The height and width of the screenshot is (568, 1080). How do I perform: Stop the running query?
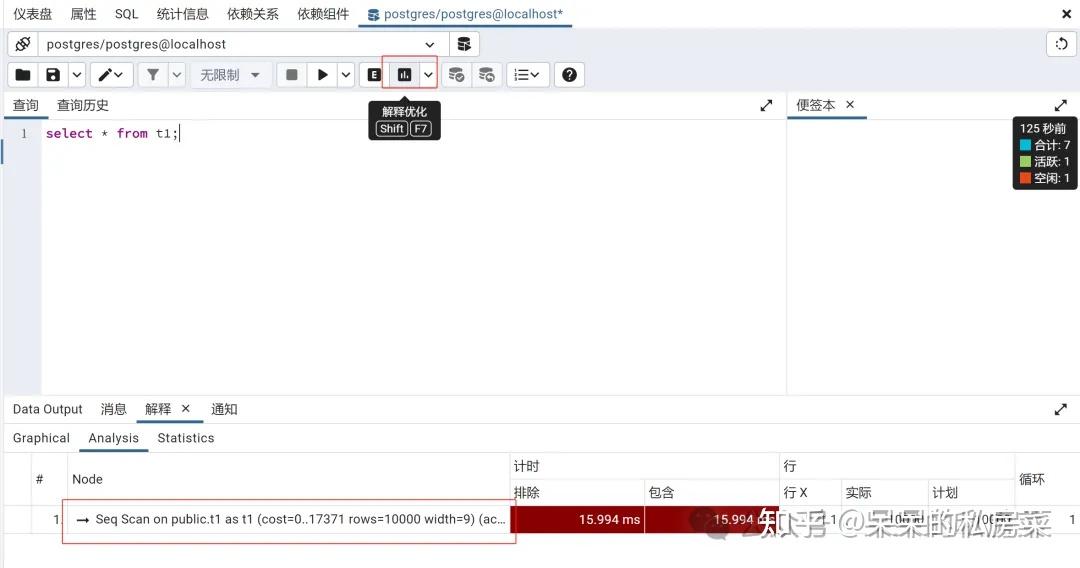[x=292, y=74]
